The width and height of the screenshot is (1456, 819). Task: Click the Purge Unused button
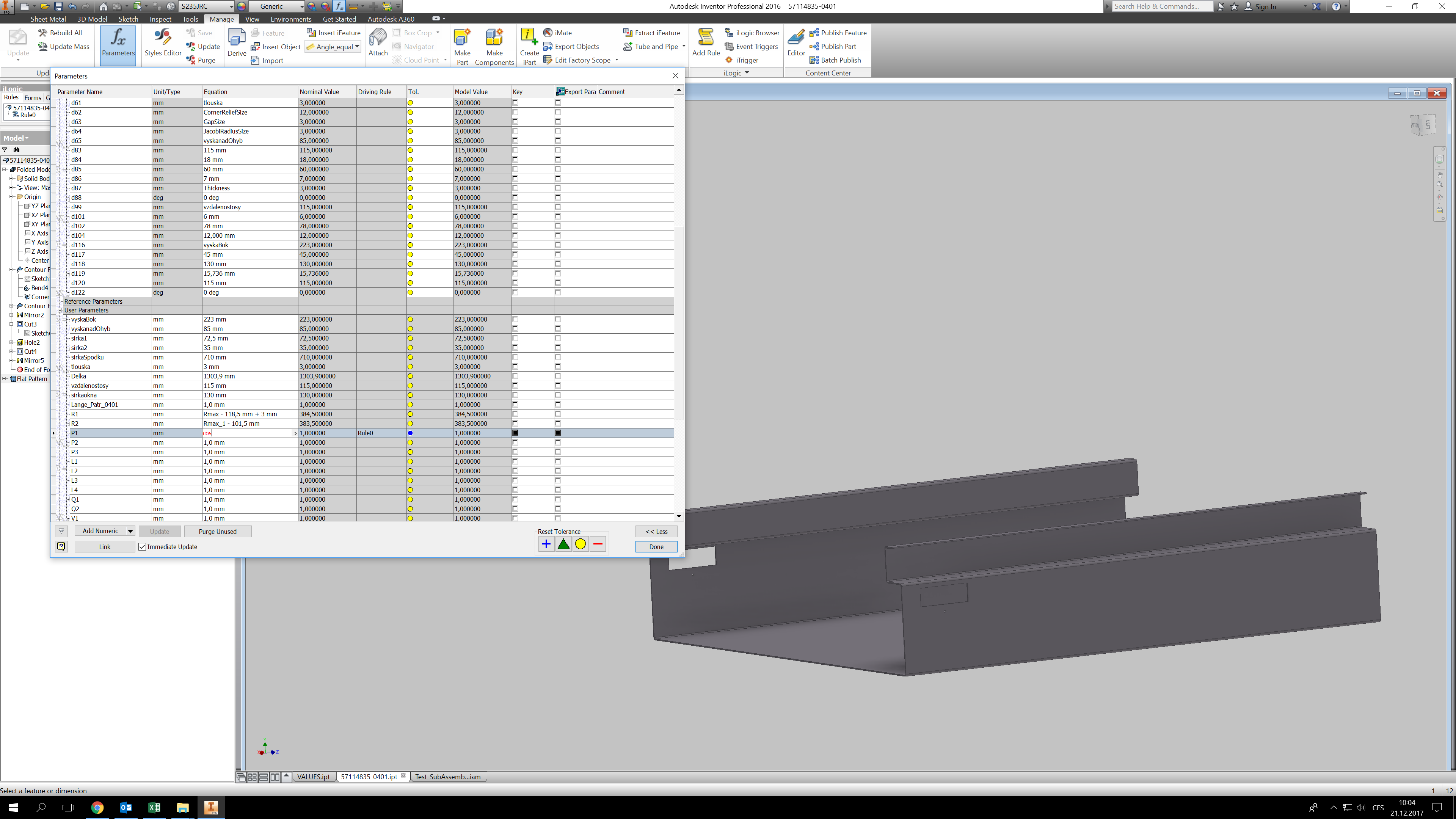218,531
